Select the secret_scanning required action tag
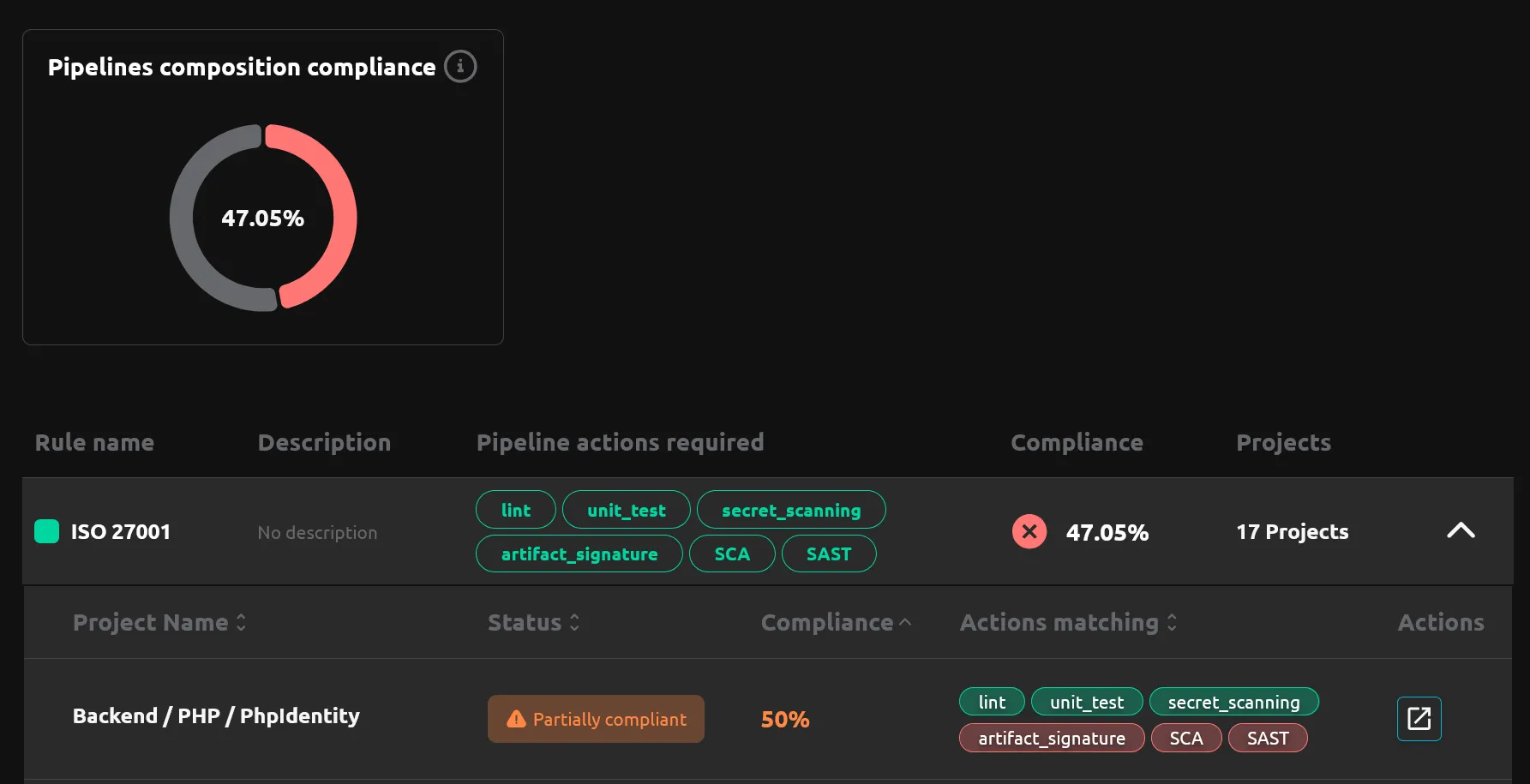 tap(791, 509)
